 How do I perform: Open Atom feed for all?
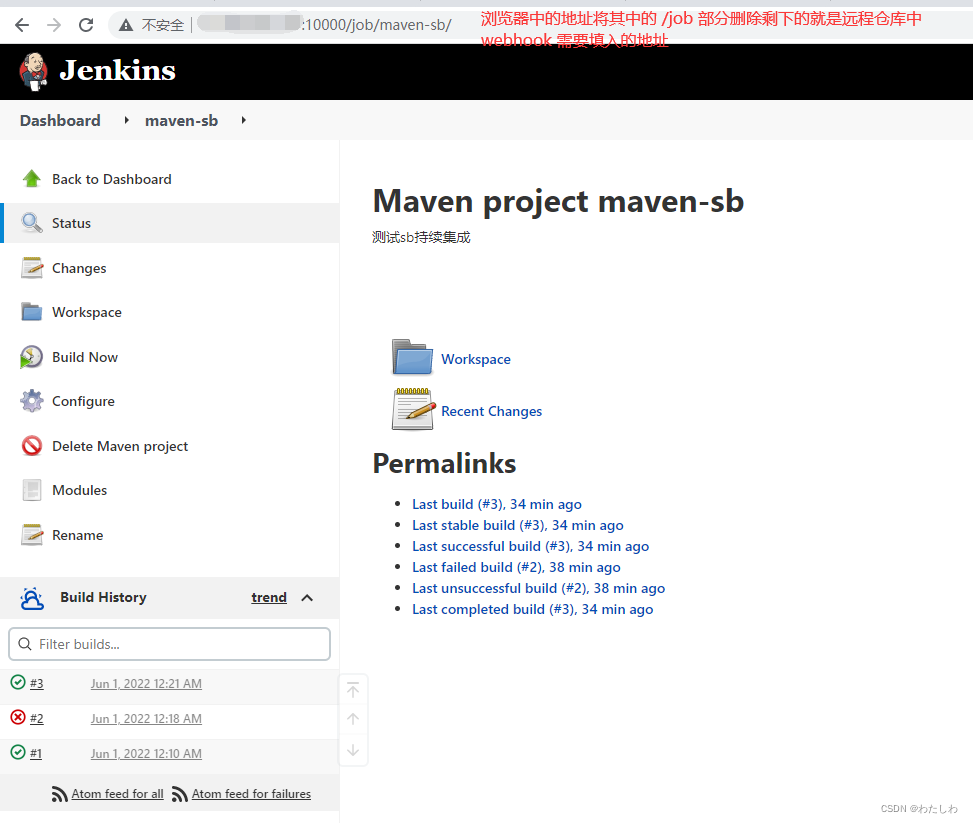[117, 794]
